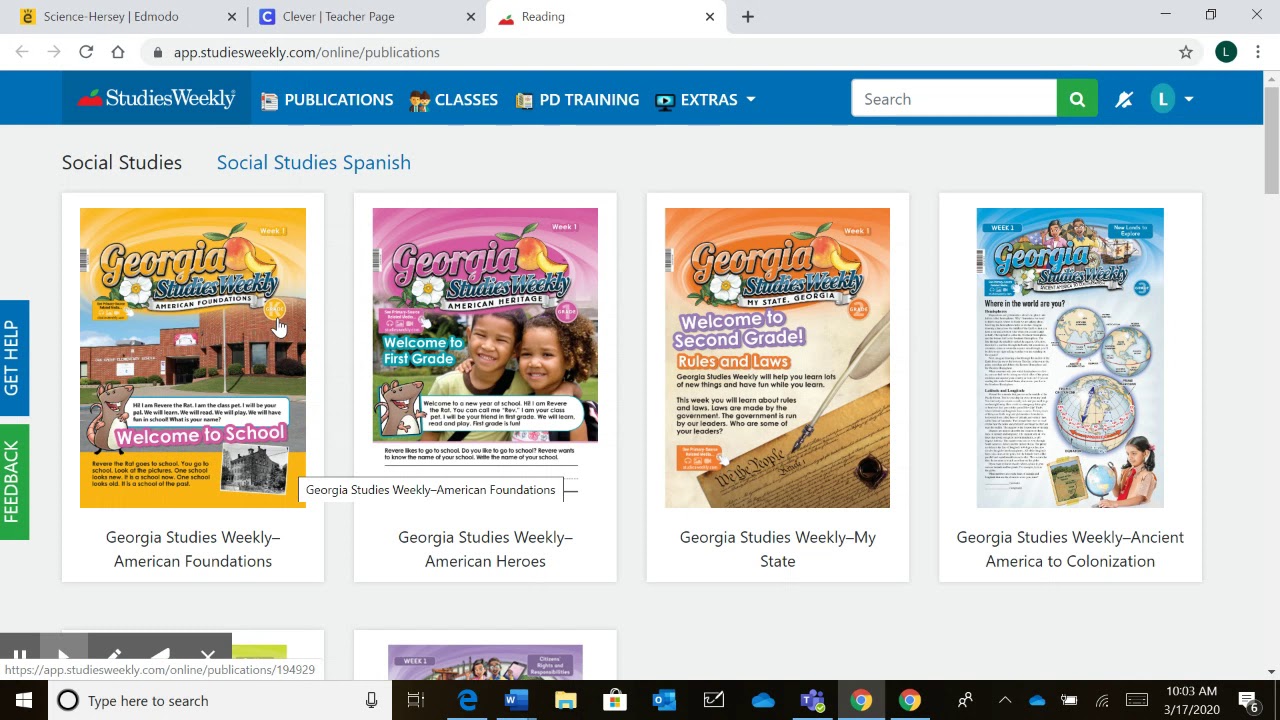
Task: Click the Studies Weekly apple logo
Action: [x=156, y=98]
